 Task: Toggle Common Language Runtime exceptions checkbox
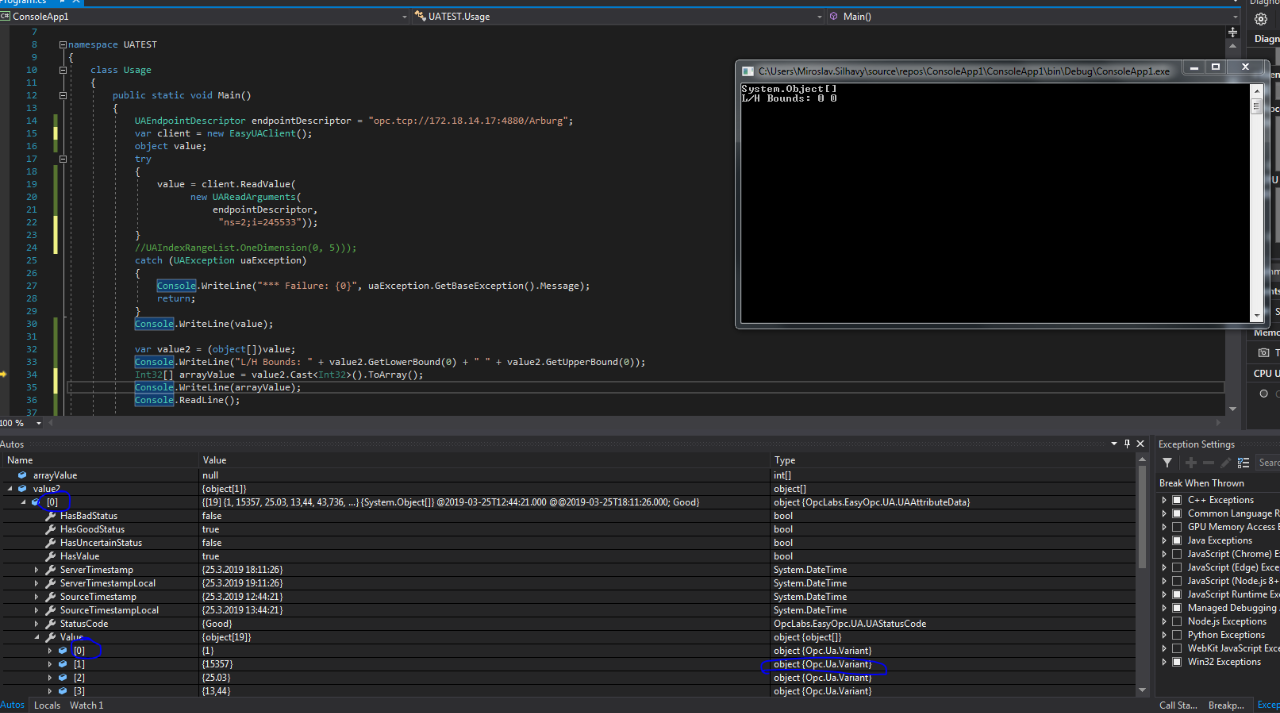pos(1177,513)
